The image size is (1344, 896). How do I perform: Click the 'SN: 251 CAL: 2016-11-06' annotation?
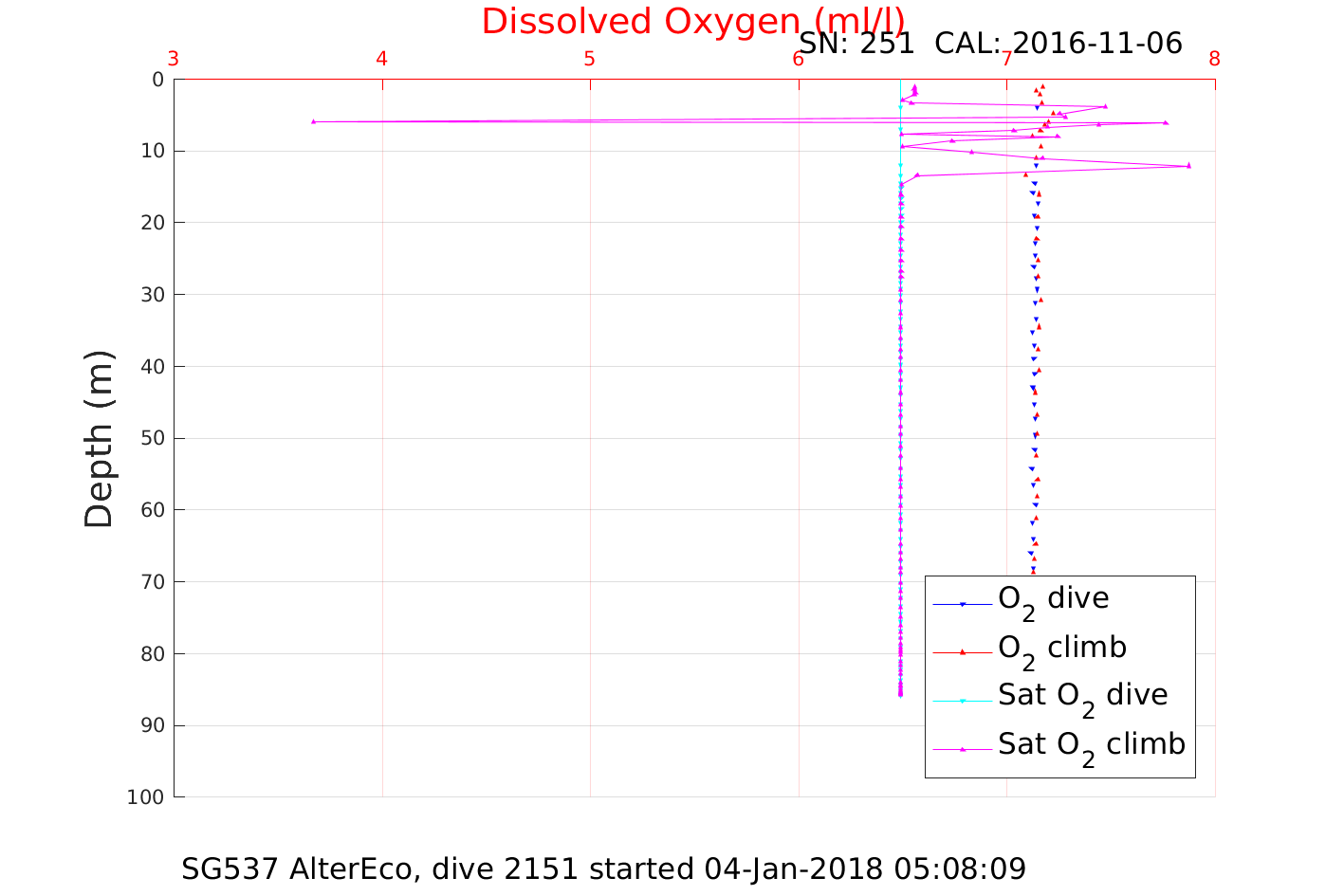click(x=990, y=44)
